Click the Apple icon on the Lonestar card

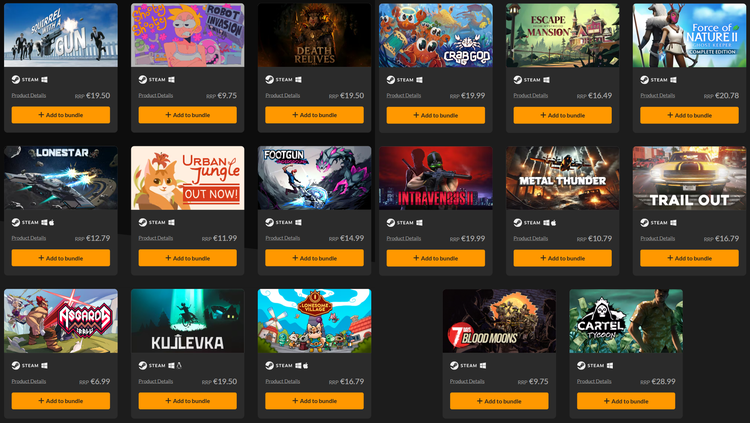52,222
